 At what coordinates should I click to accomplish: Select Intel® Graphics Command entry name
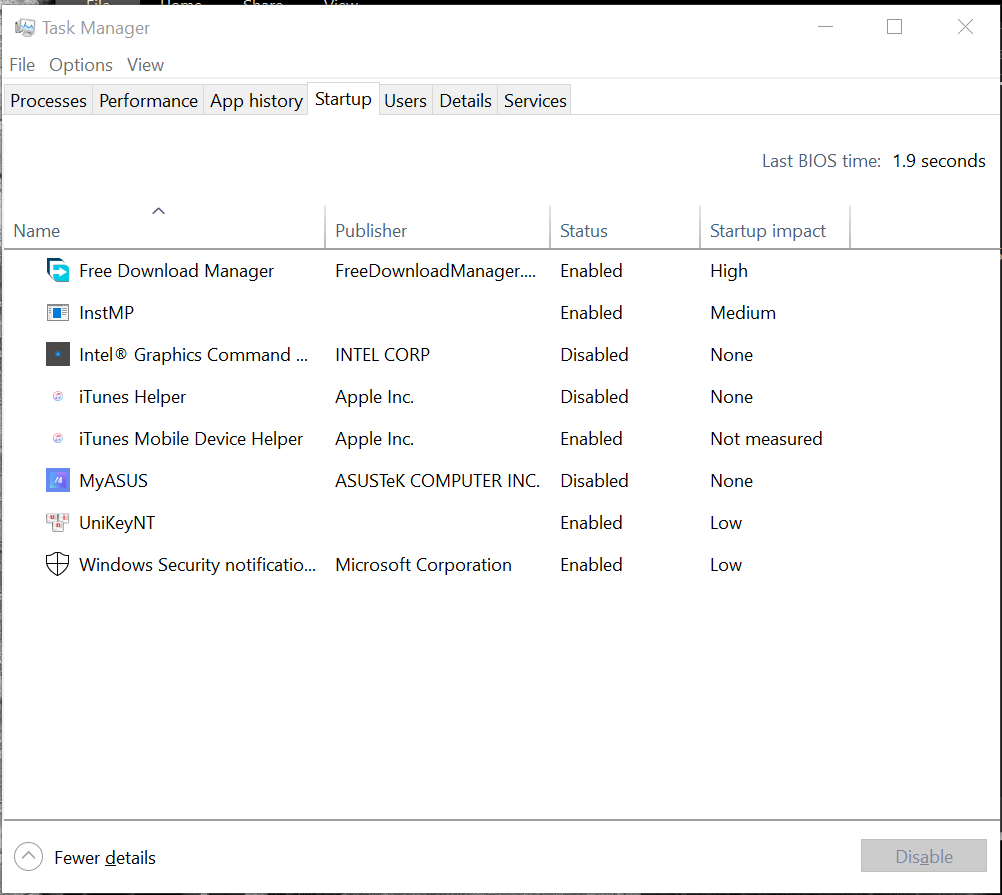(x=194, y=355)
